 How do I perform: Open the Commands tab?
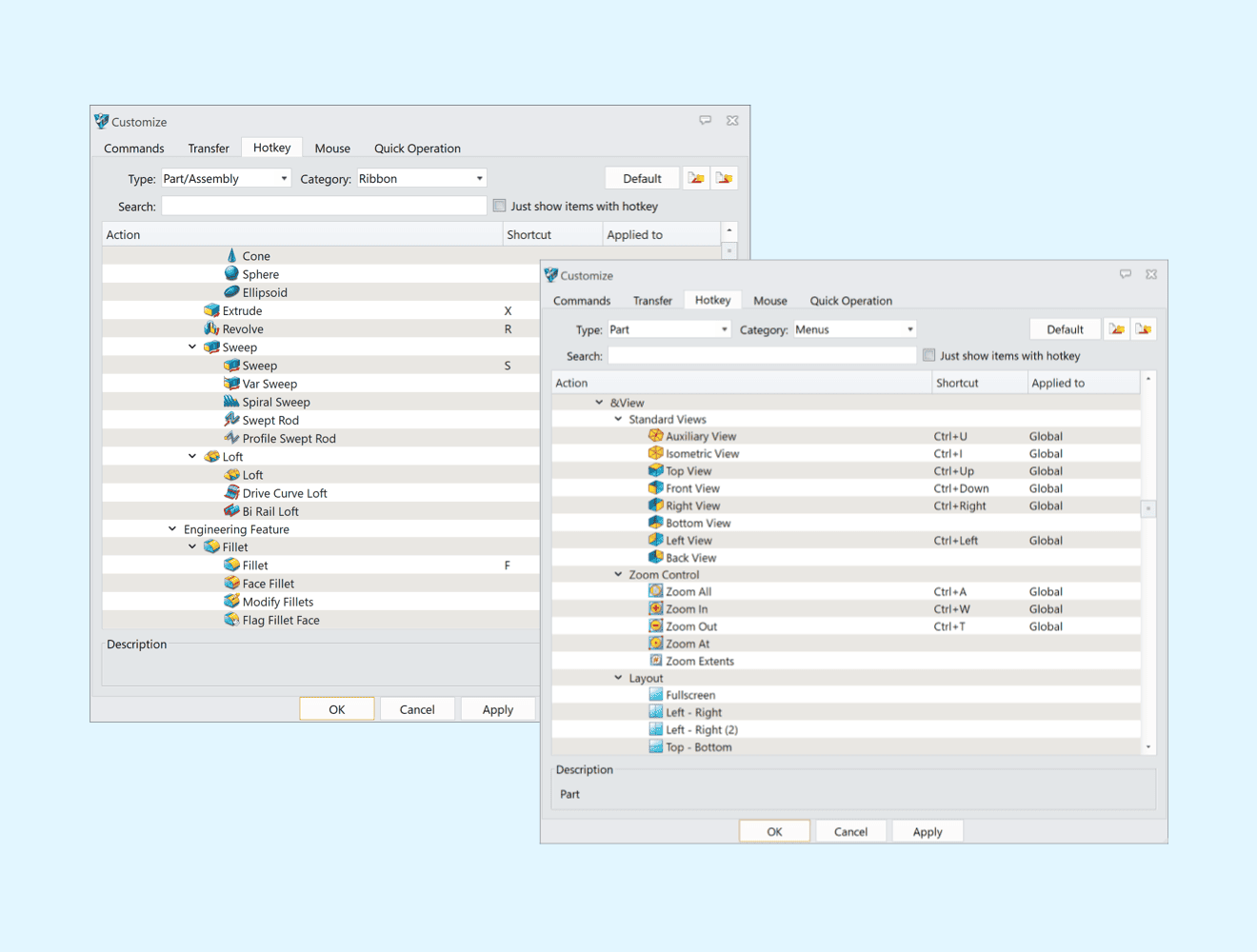(581, 300)
